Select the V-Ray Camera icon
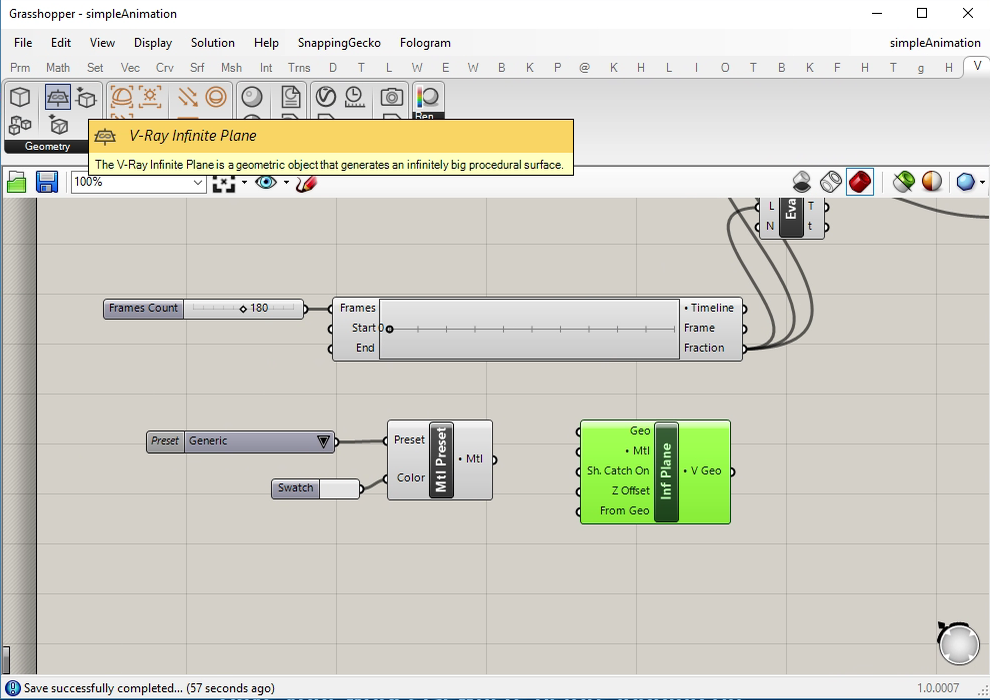Screen dimensions: 990x700 point(391,97)
